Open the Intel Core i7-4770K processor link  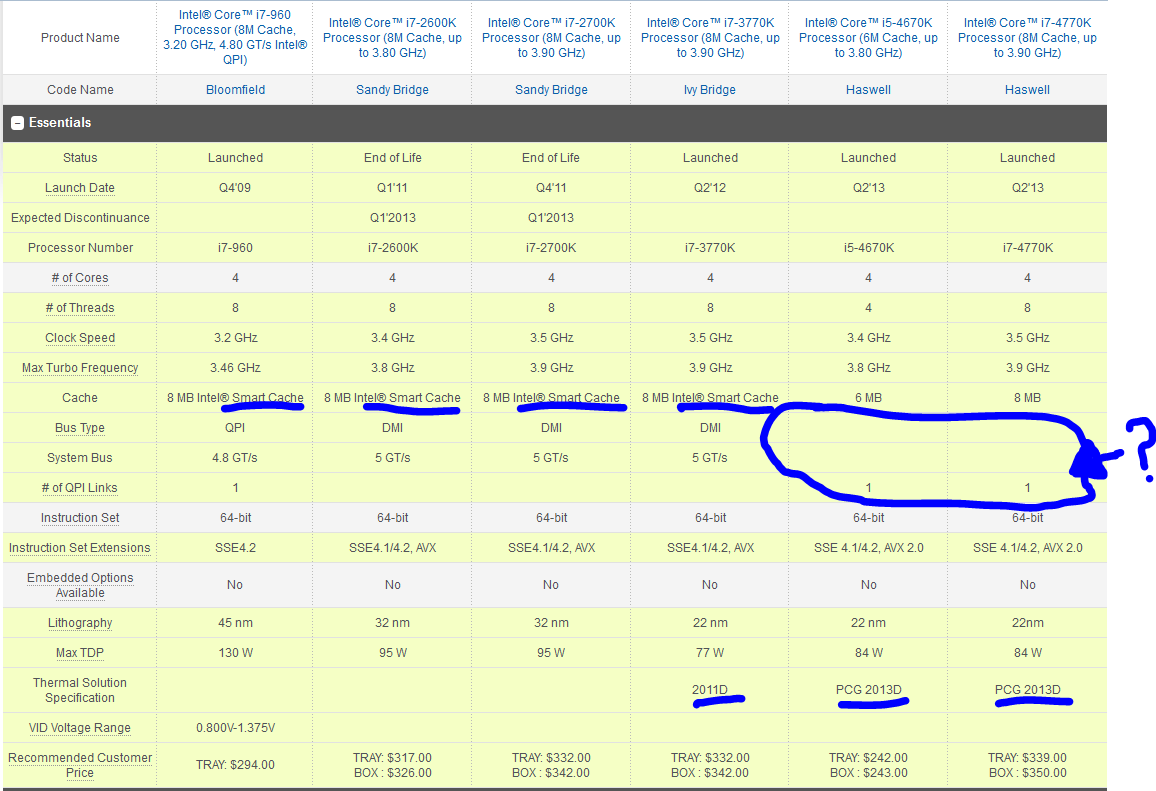[1027, 38]
